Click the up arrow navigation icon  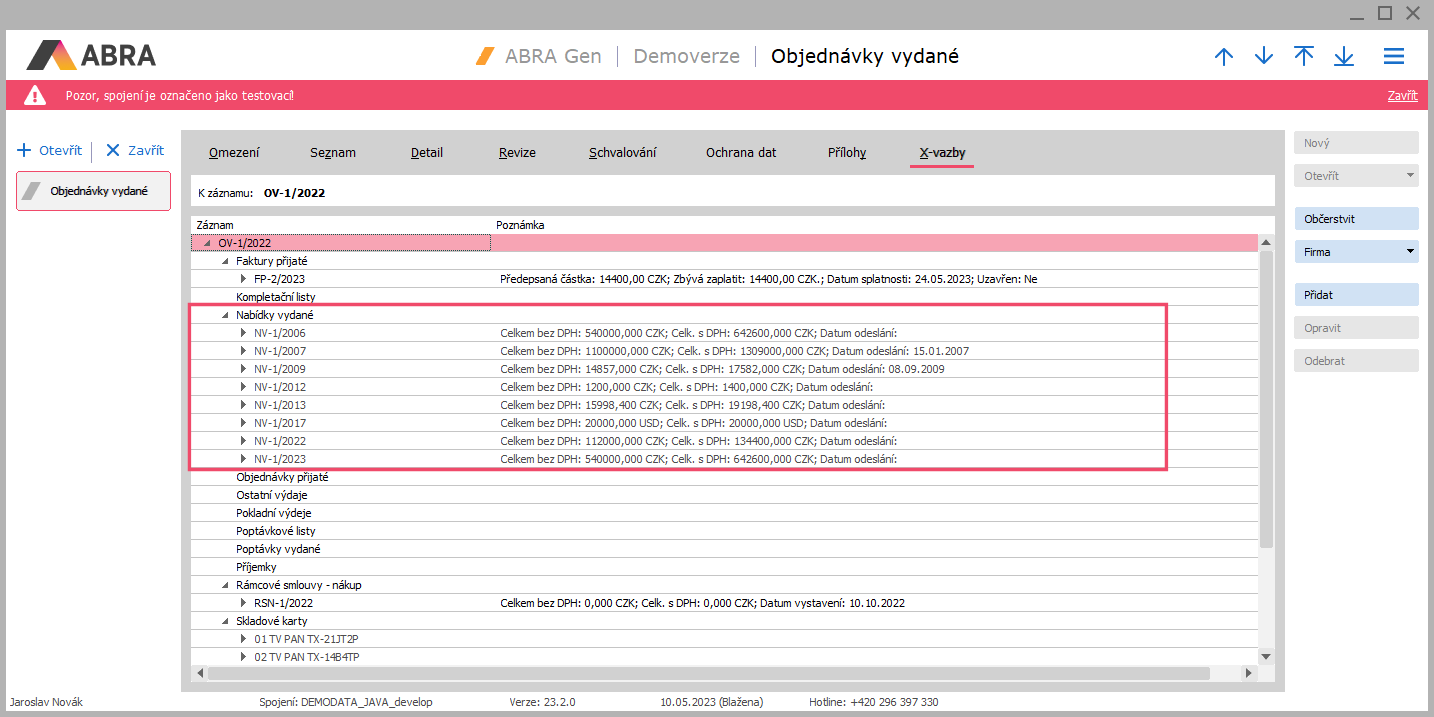(1224, 57)
